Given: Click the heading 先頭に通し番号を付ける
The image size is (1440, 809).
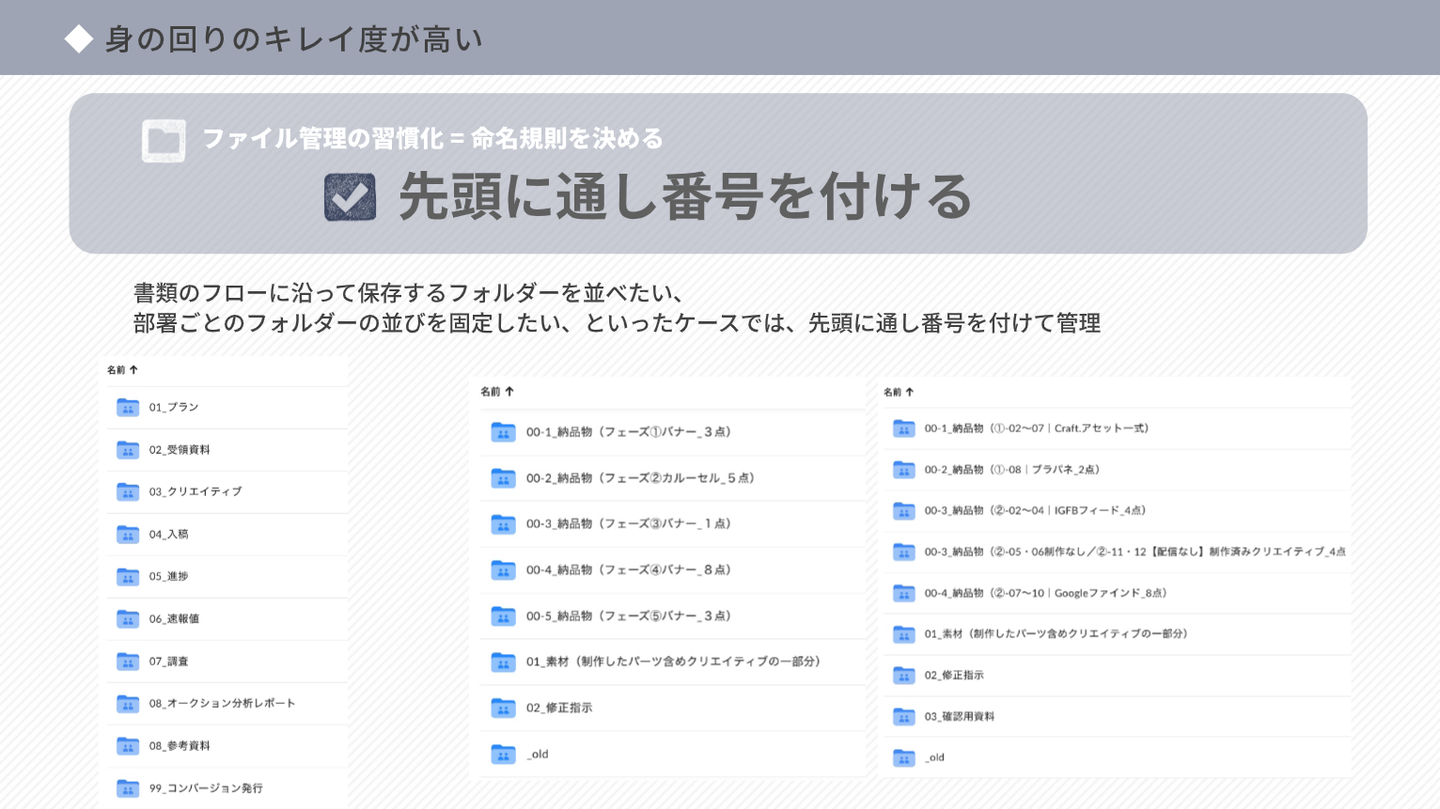Looking at the screenshot, I should click(x=685, y=196).
